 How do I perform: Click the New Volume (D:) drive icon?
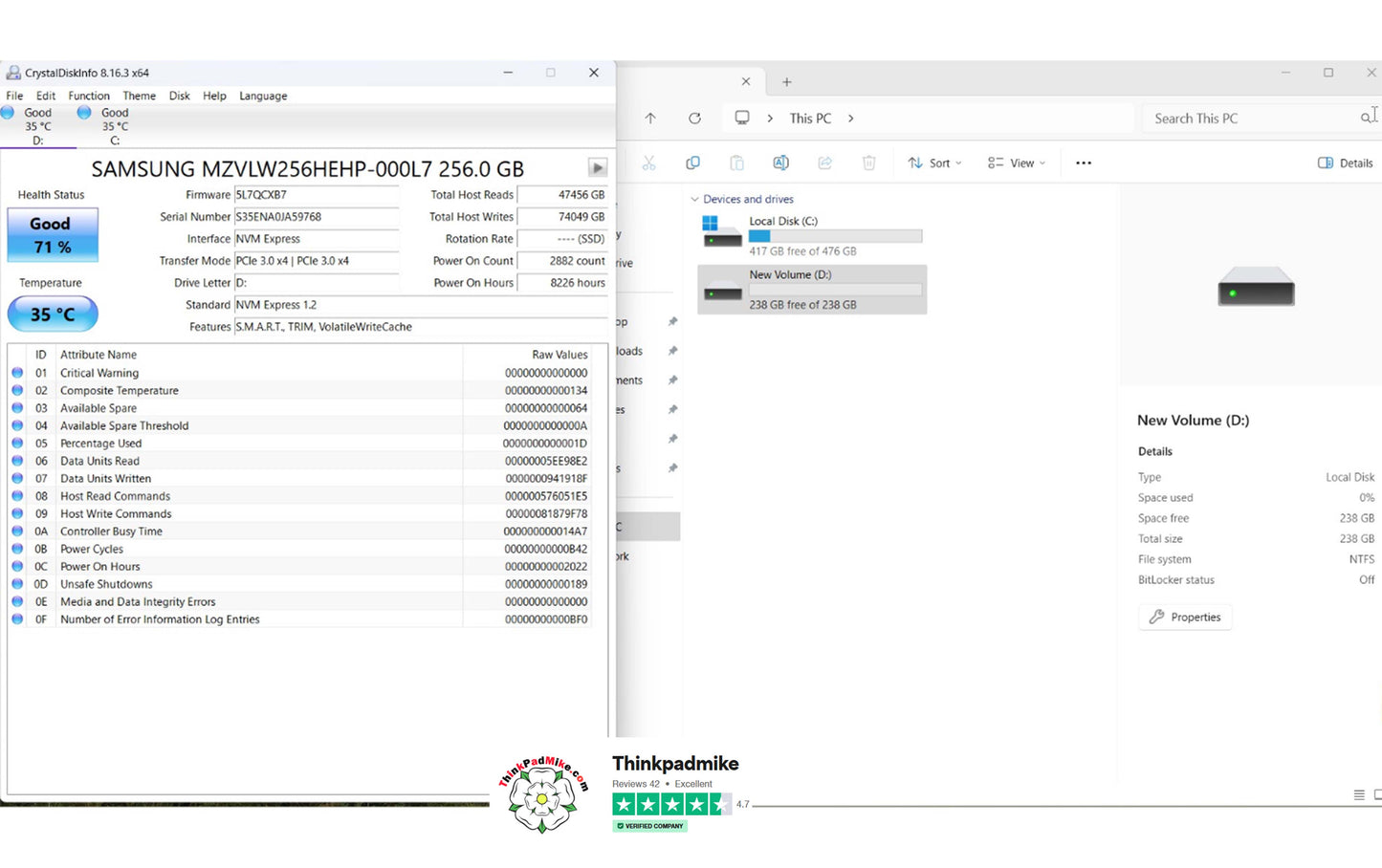722,291
